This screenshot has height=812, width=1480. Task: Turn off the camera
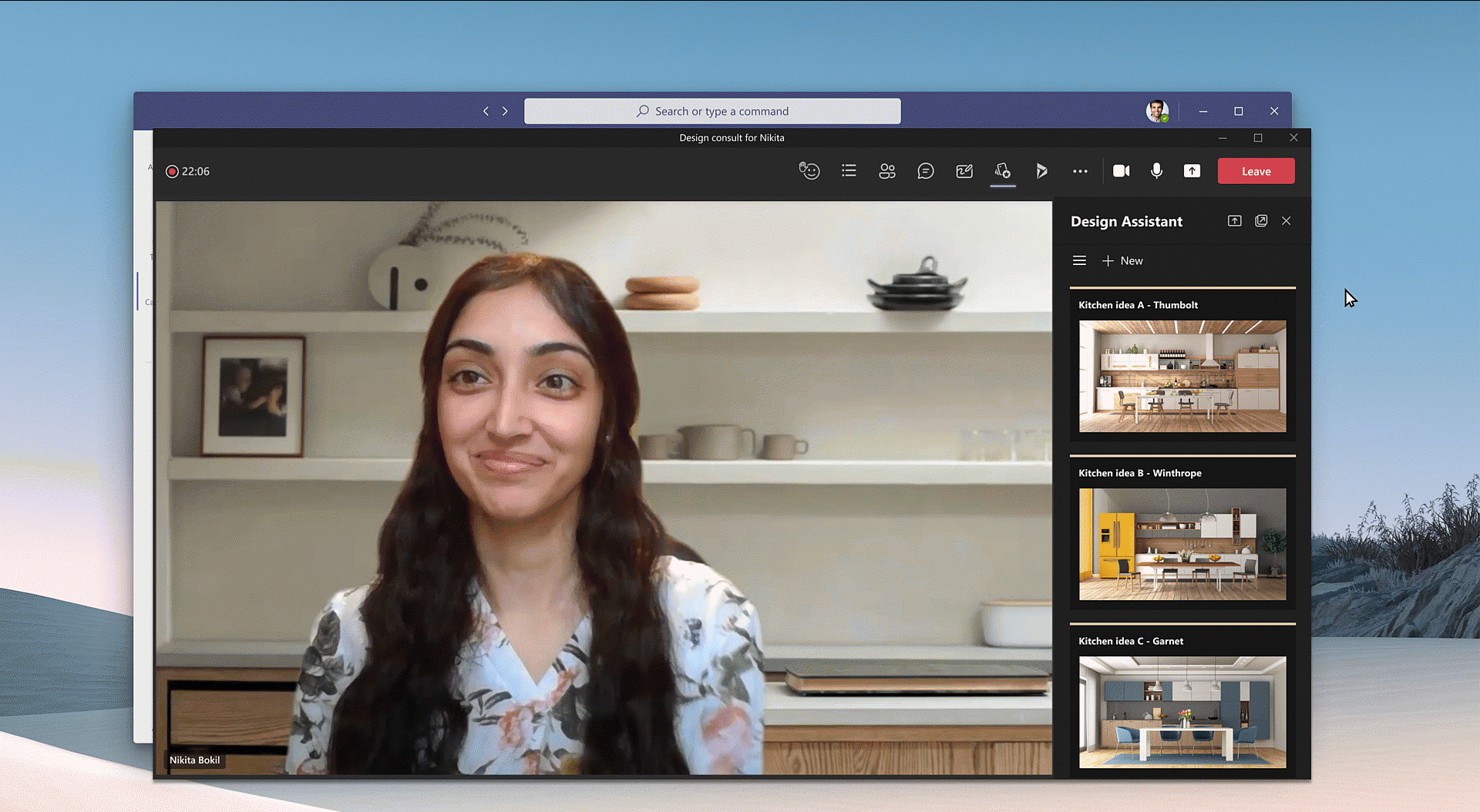click(x=1121, y=171)
